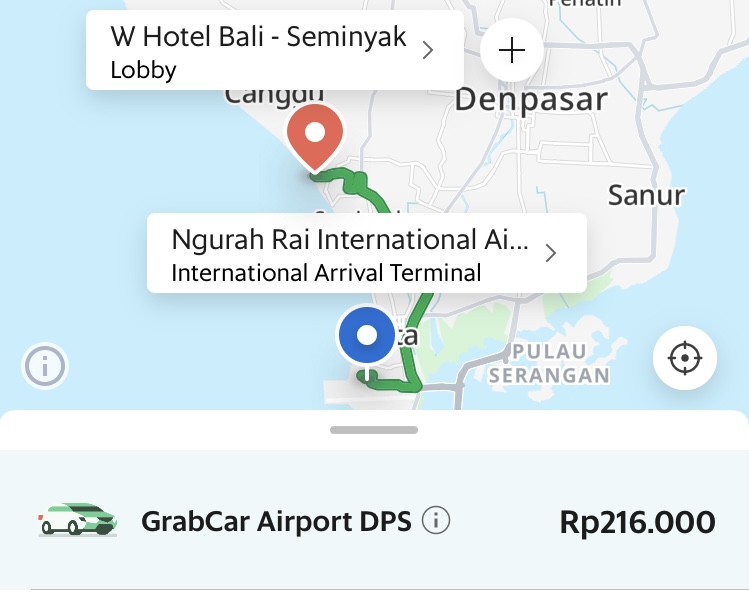Screen dimensions: 749x597
Task: Tap the Rp216.000 fare price
Action: 637,522
